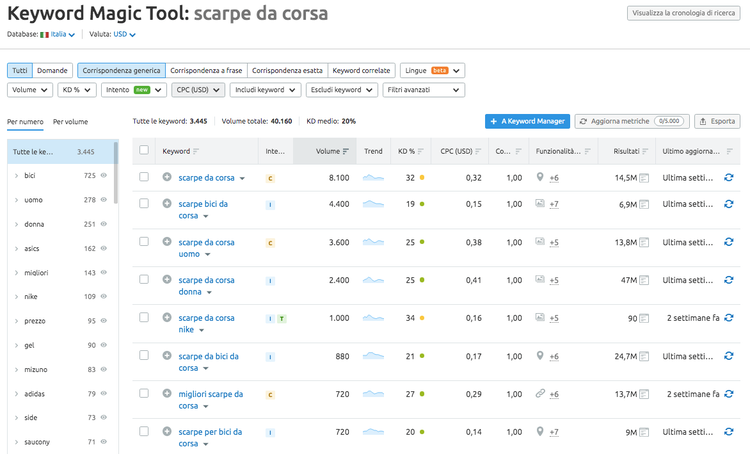Add scarpe da corsa keyword with plus icon
Screen dimensions: 750x454
pyautogui.click(x=167, y=177)
